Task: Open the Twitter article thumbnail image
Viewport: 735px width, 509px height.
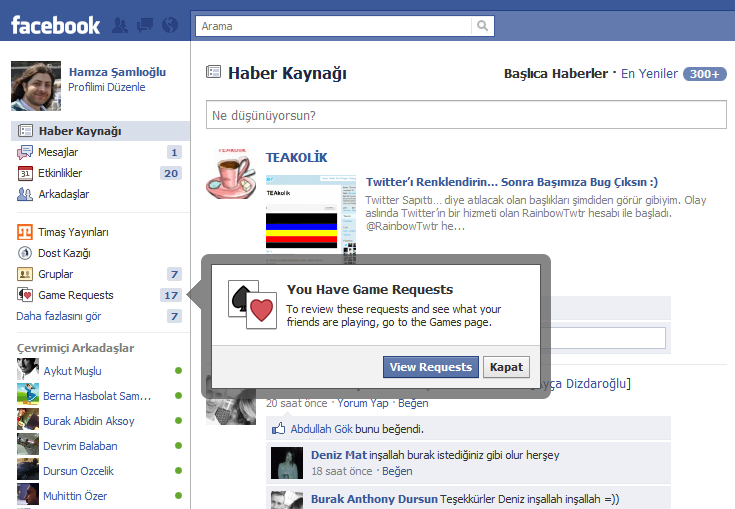Action: coord(311,220)
